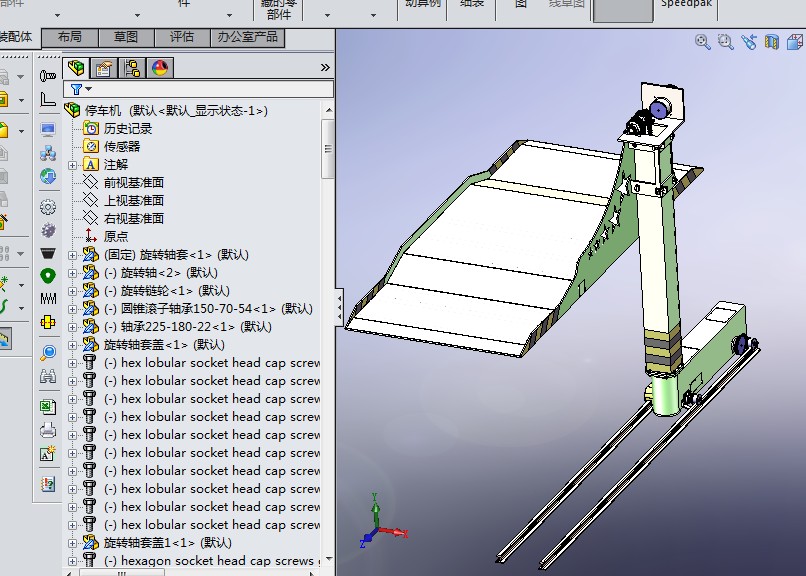Open the light gear design tool
Viewport: 806px width, 576px height.
pos(48,207)
